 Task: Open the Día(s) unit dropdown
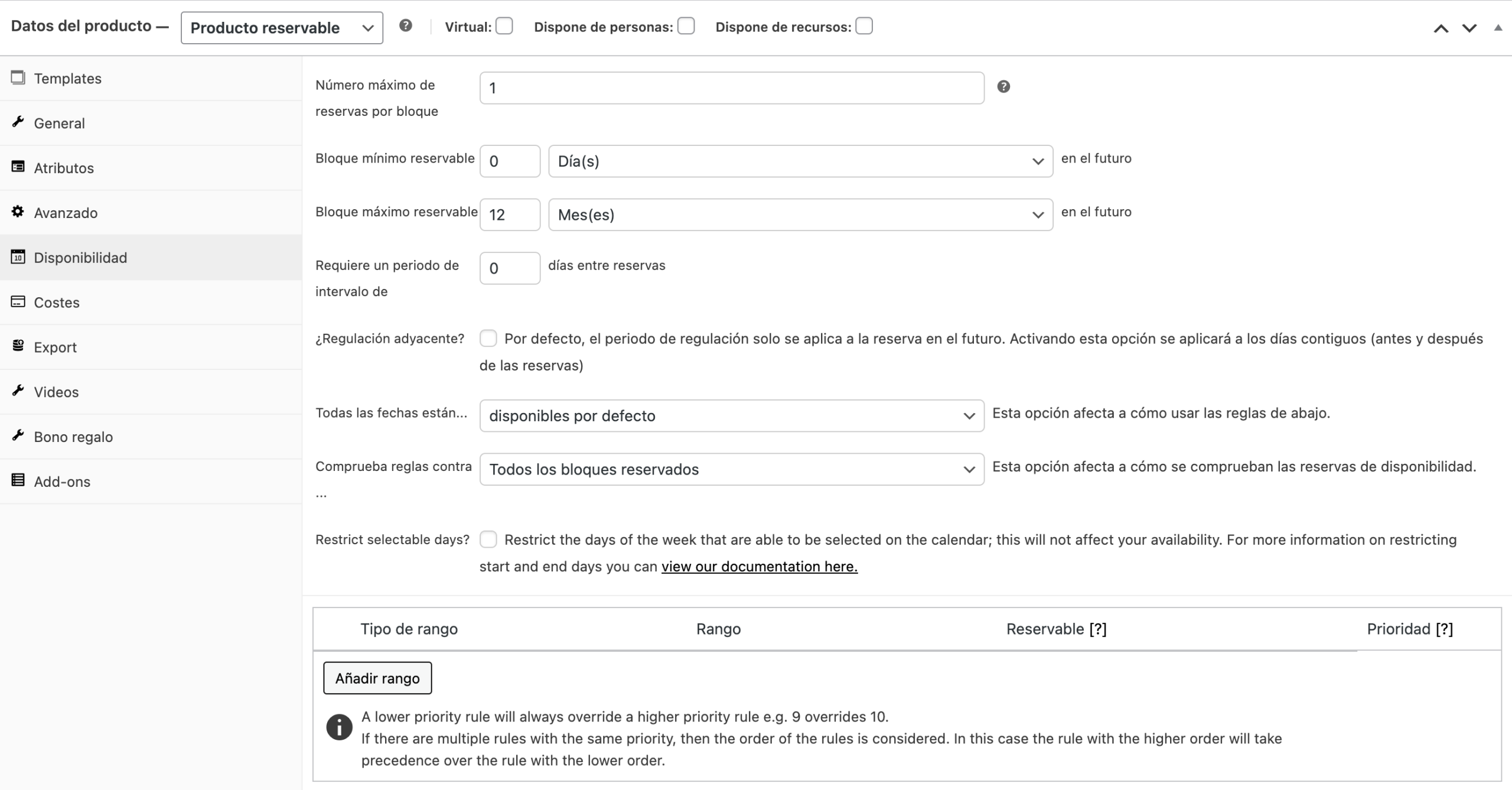[800, 161]
